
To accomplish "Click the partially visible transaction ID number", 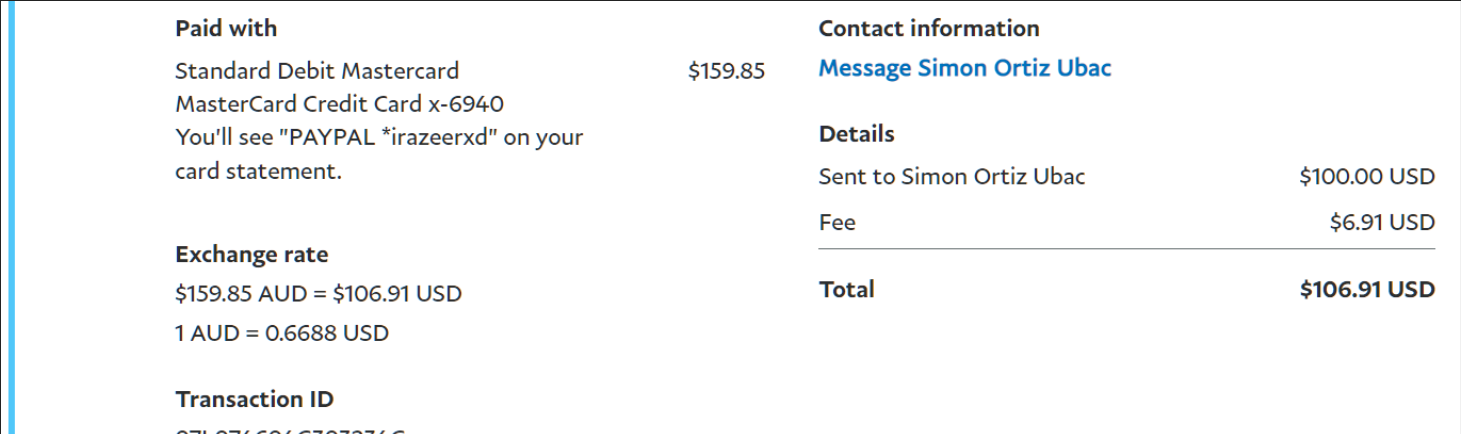I will [x=290, y=430].
